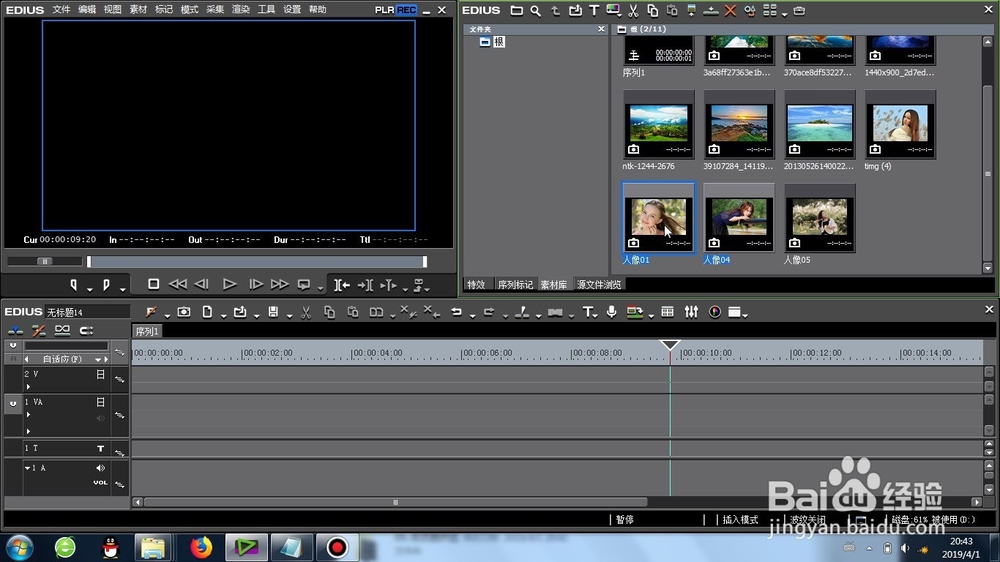This screenshot has width=1000, height=562.
Task: Add clip icon in bin toolbar
Action: point(575,10)
